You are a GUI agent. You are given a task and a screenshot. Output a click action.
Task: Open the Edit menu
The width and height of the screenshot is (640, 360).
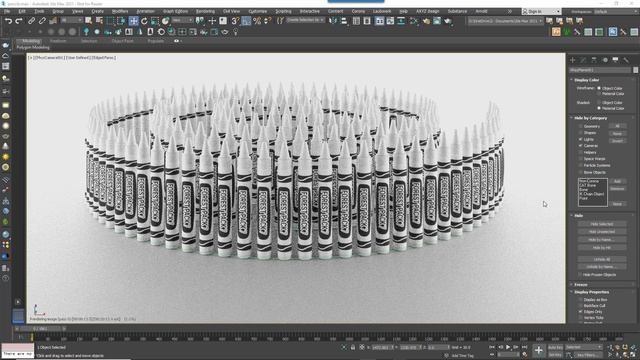coord(22,11)
